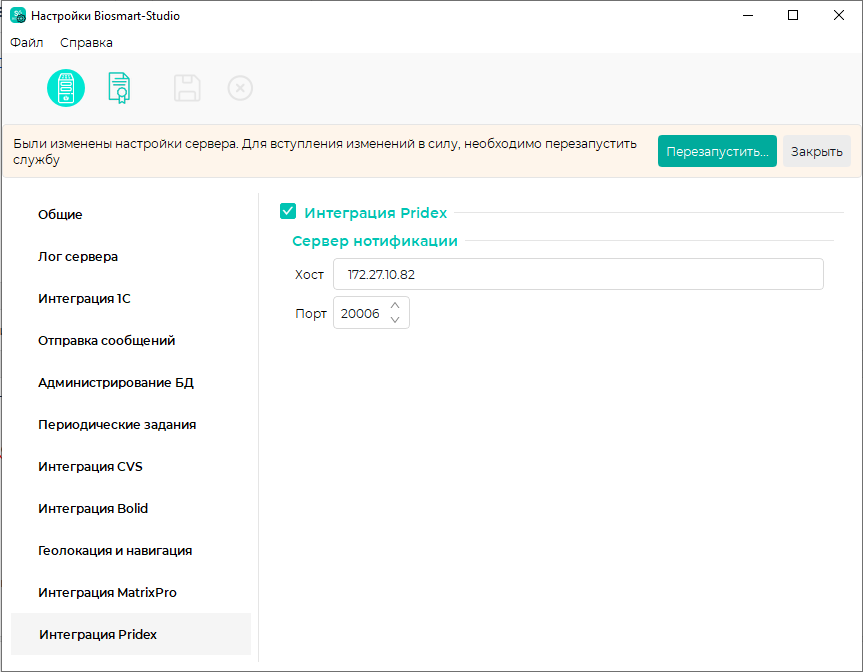The height and width of the screenshot is (672, 863).
Task: Maximize the Biosmart-Studio settings window
Action: pos(793,15)
